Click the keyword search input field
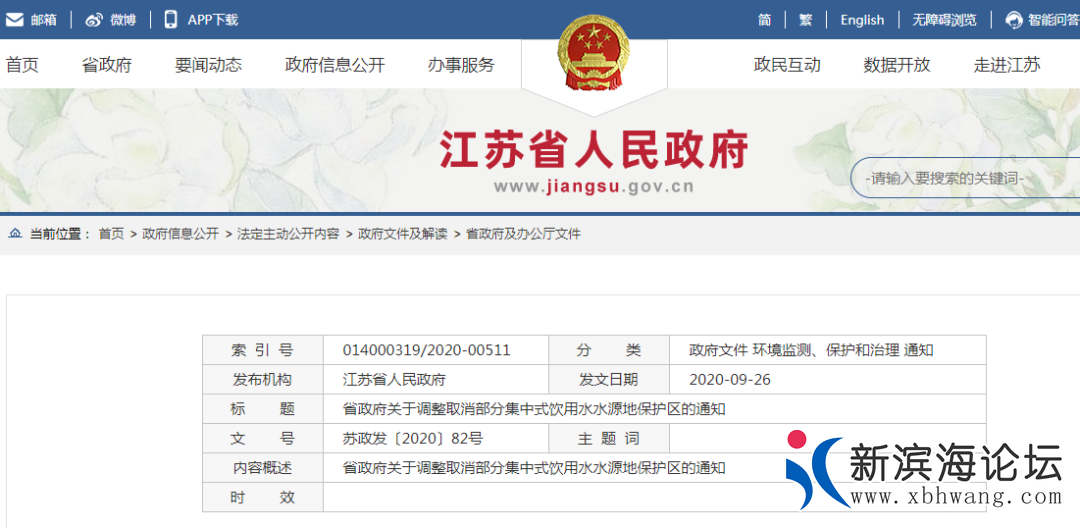This screenshot has width=1080, height=528. tap(966, 178)
